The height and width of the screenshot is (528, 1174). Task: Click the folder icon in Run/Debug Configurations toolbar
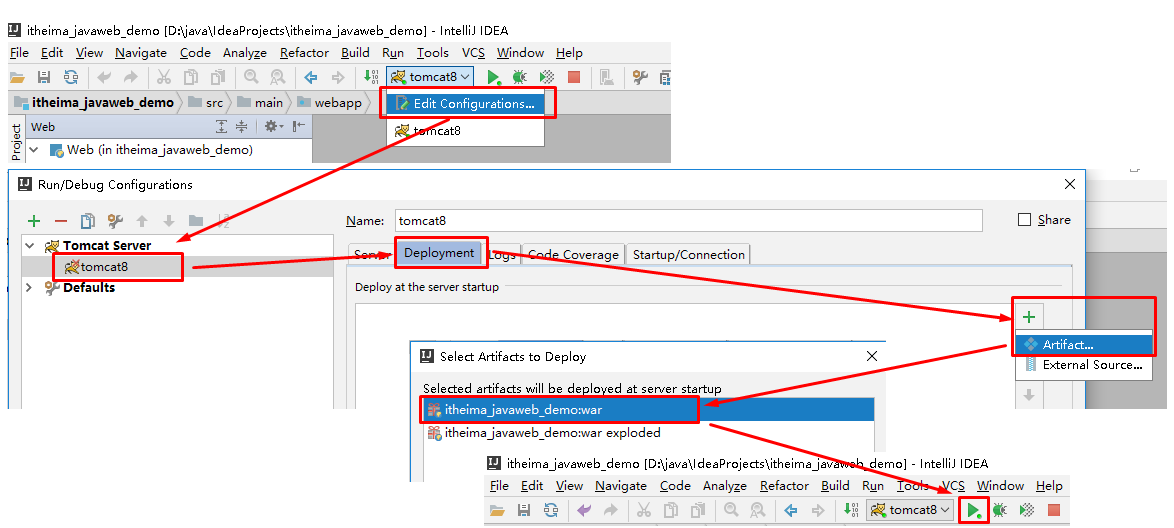pos(196,221)
